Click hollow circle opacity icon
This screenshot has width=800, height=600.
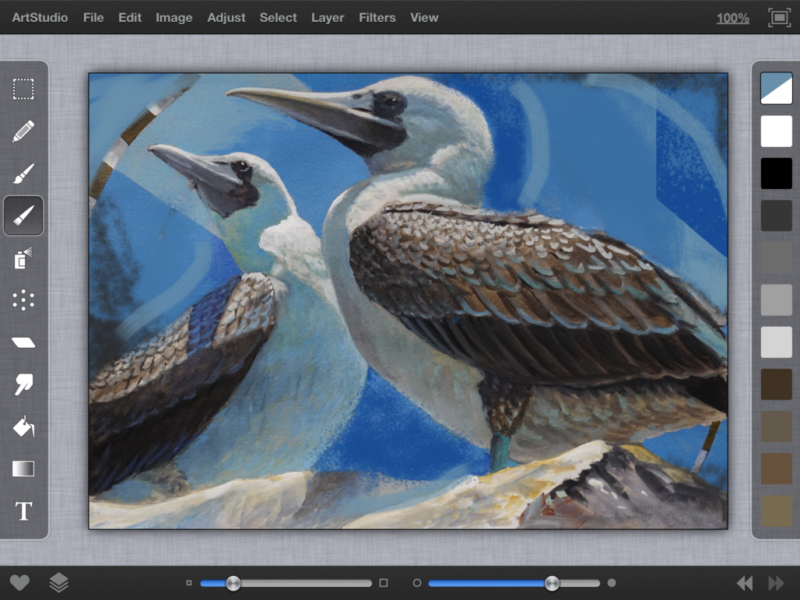tap(417, 583)
